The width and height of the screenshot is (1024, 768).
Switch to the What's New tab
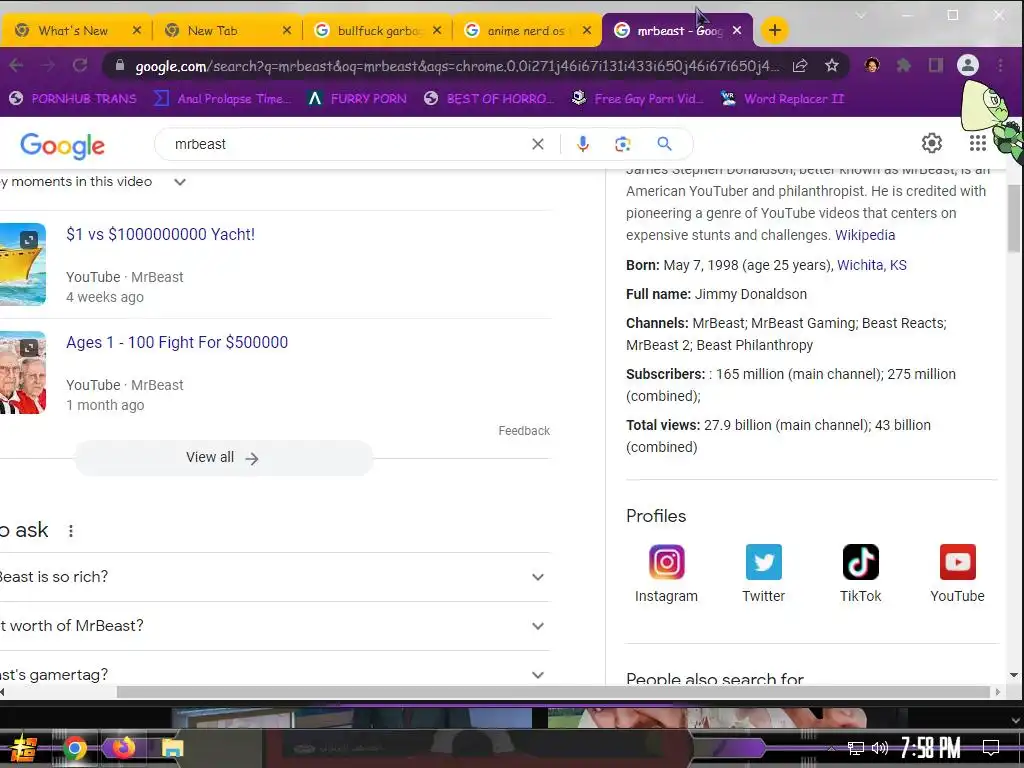pos(72,30)
